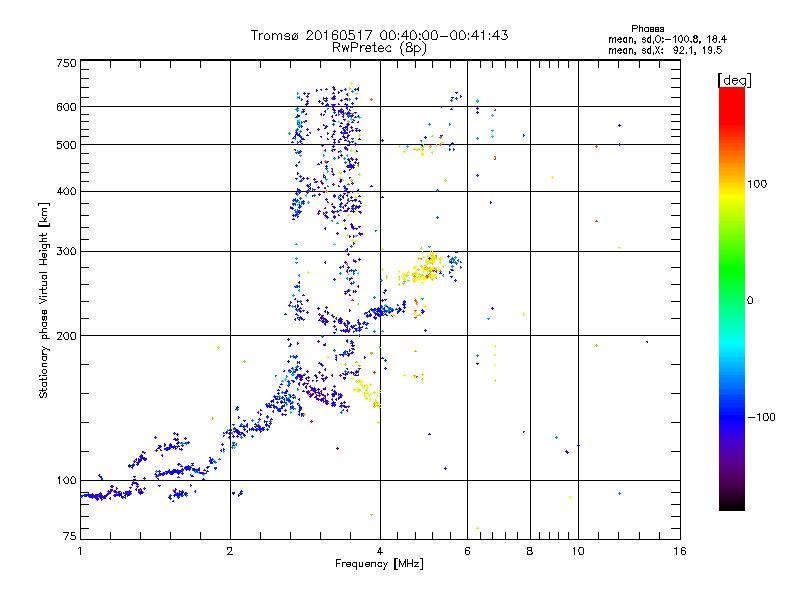Pick the blue band near colorbar -100
The image size is (800, 600).
point(732,416)
